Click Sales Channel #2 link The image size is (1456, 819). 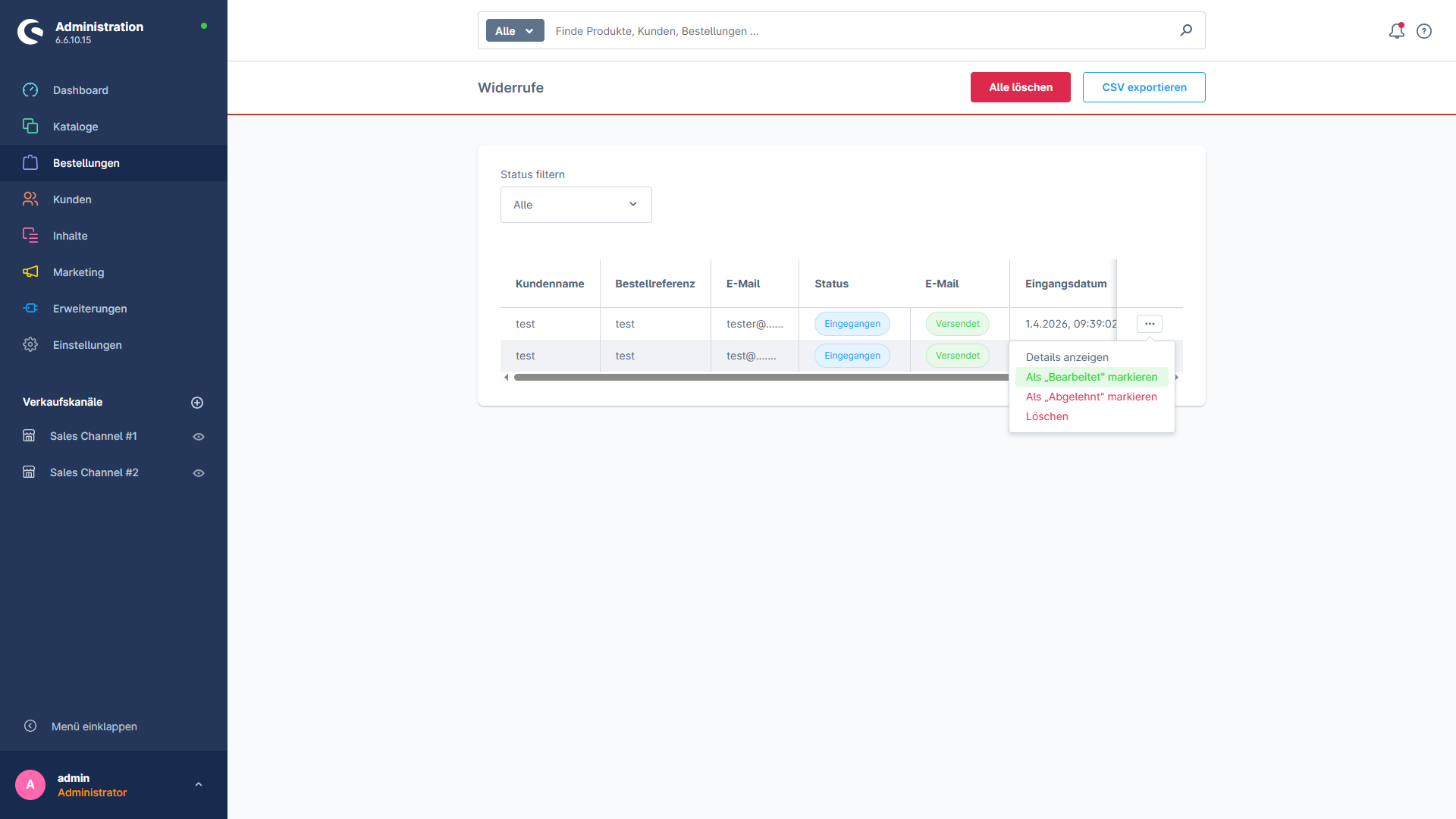(94, 472)
